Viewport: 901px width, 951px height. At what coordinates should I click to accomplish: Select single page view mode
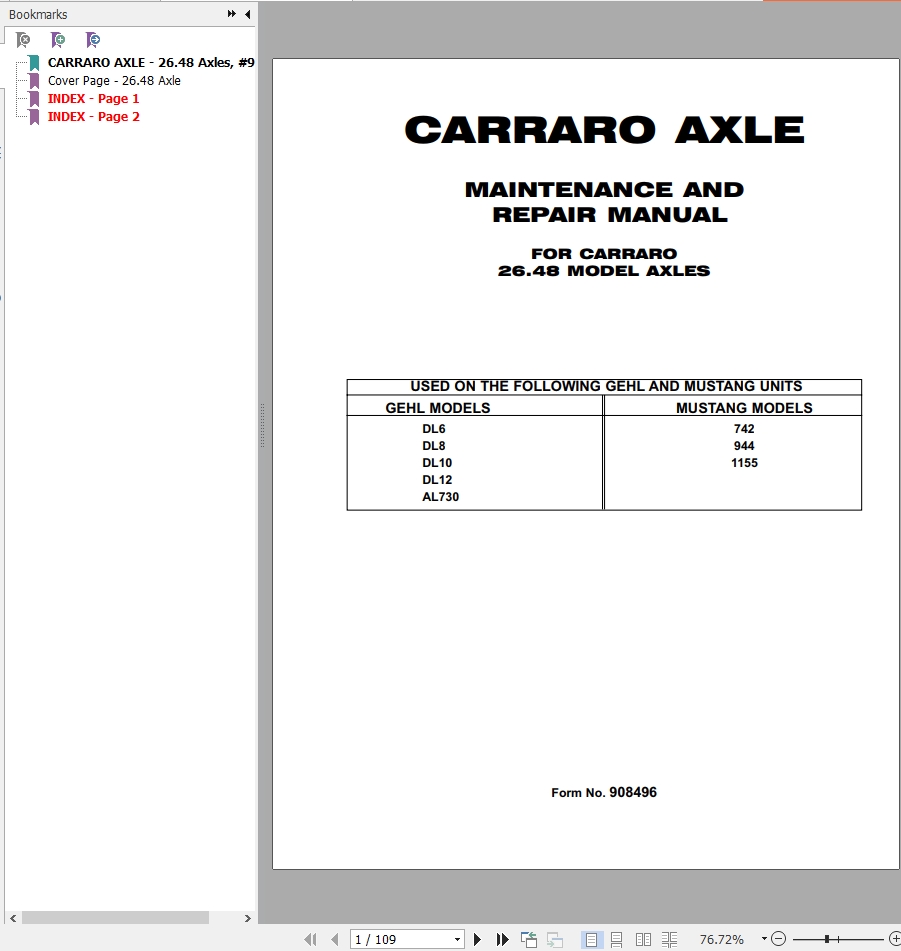pyautogui.click(x=591, y=939)
